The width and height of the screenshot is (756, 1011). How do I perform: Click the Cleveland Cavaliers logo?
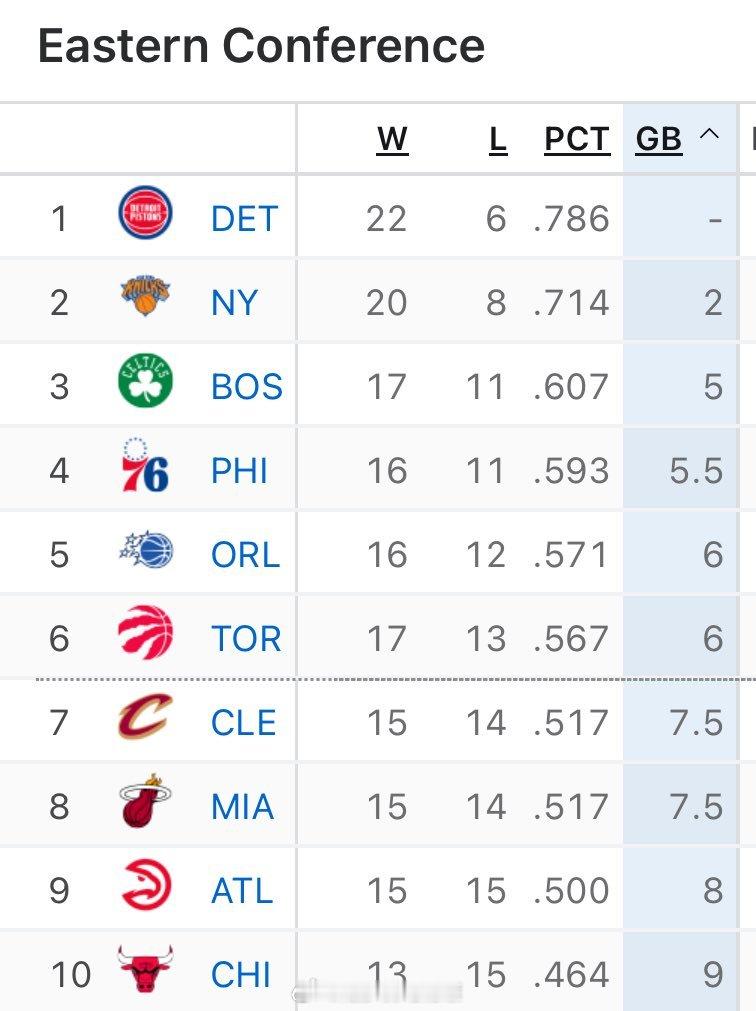(x=146, y=718)
